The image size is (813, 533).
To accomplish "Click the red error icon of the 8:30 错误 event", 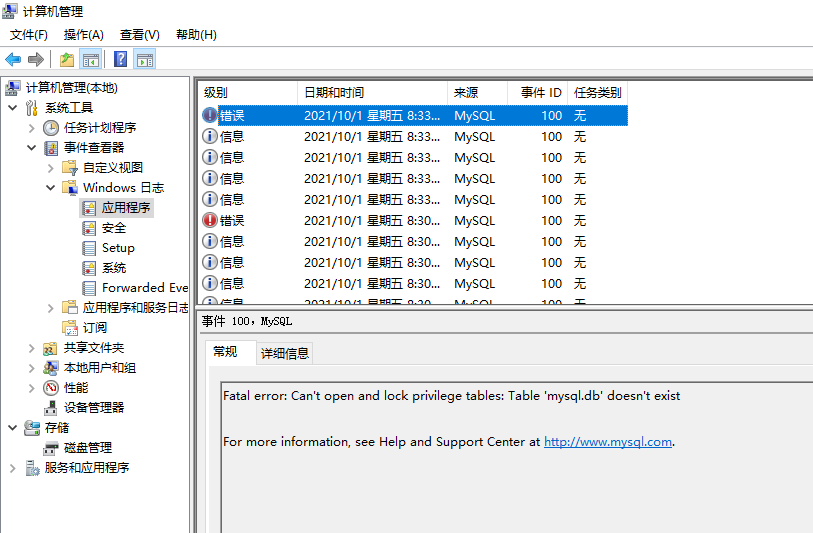I will coord(209,220).
